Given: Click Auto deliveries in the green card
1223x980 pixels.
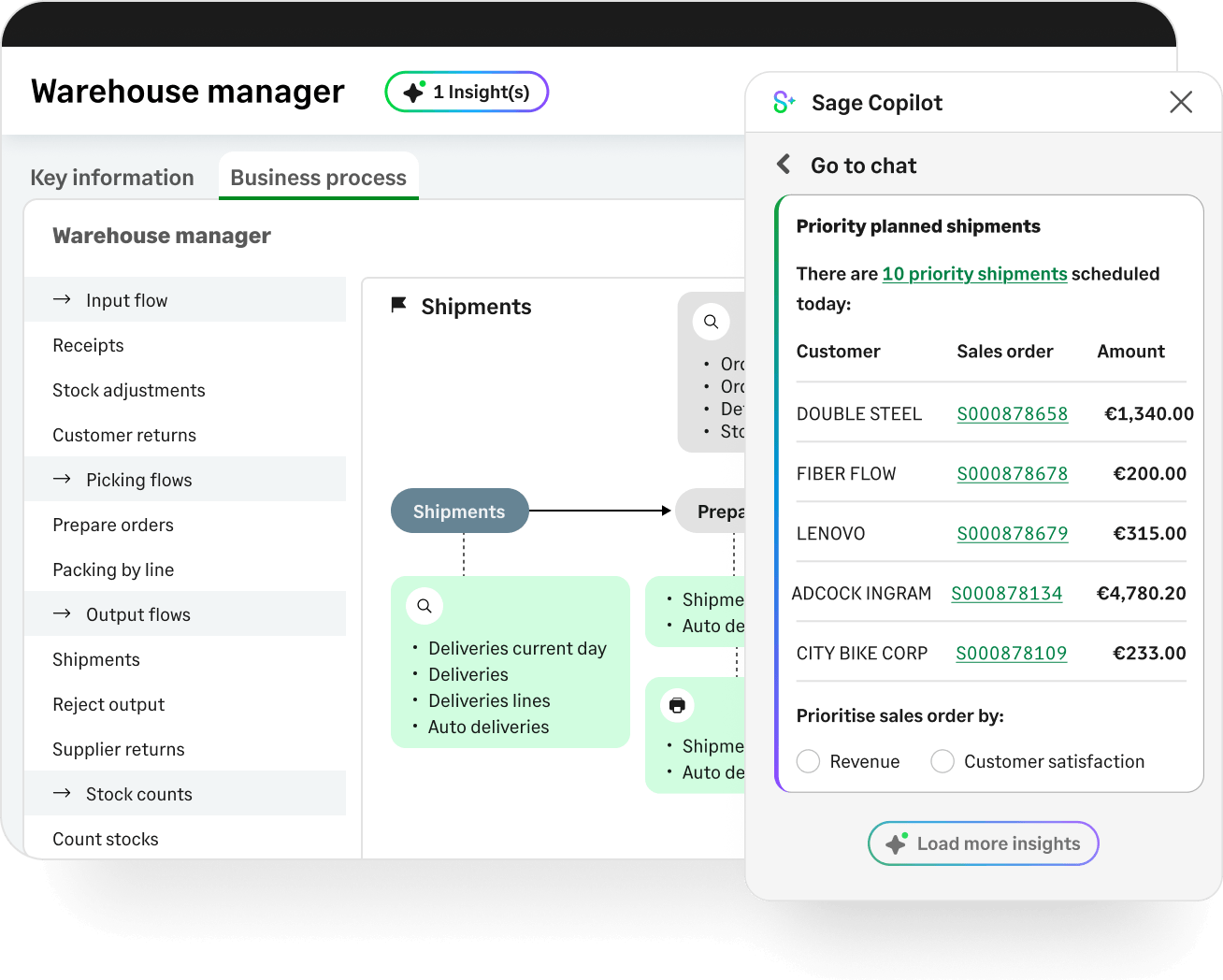Looking at the screenshot, I should [x=488, y=727].
